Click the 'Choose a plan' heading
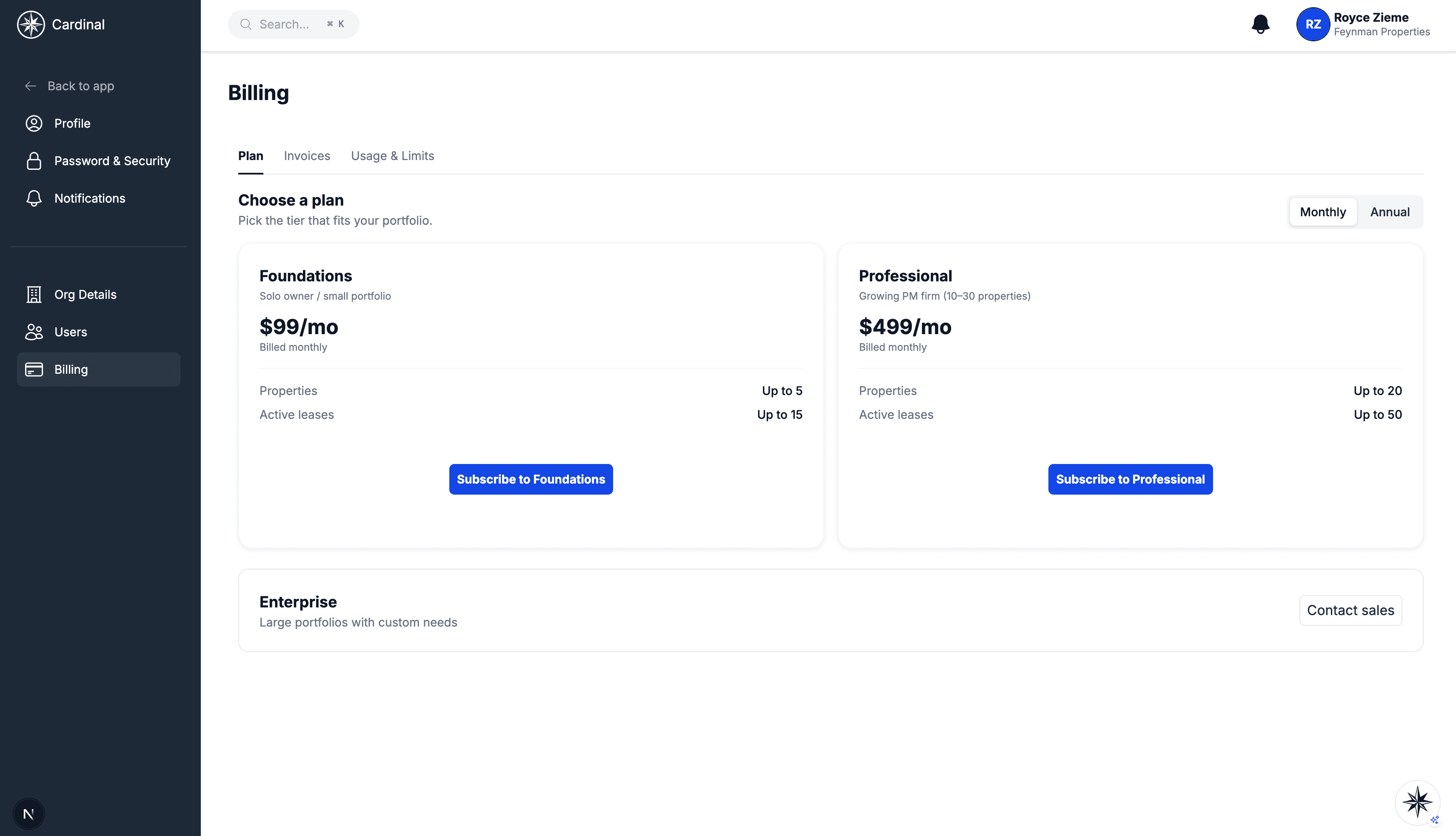The image size is (1456, 836). (x=291, y=200)
